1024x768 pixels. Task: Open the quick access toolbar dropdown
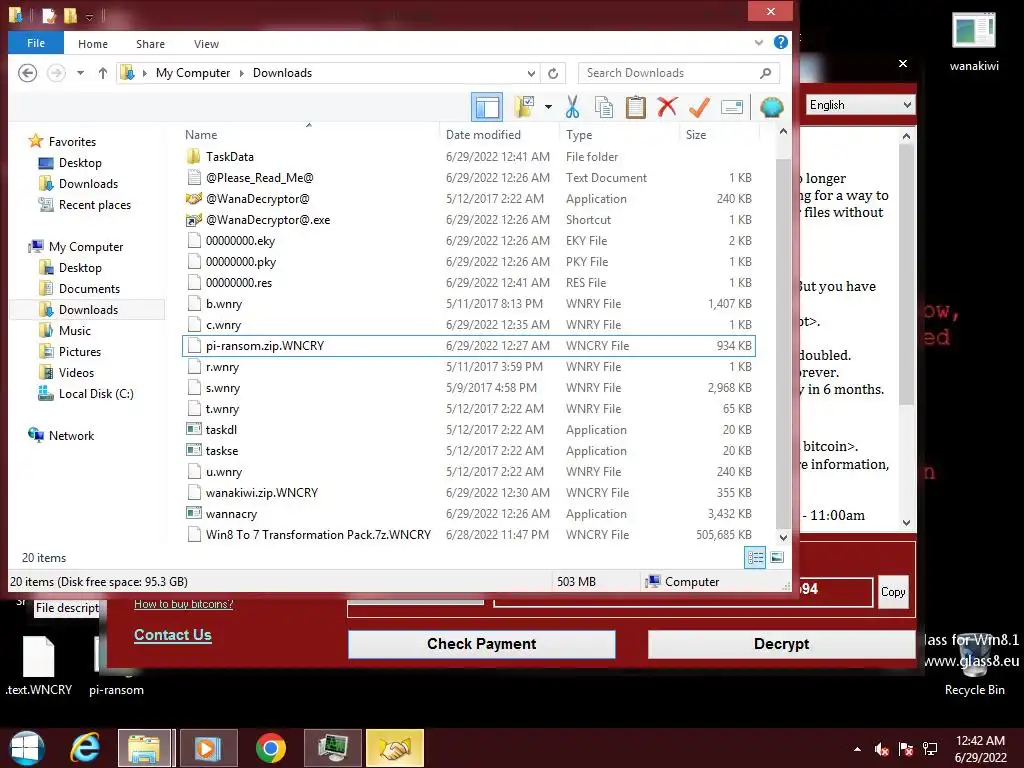pyautogui.click(x=89, y=16)
